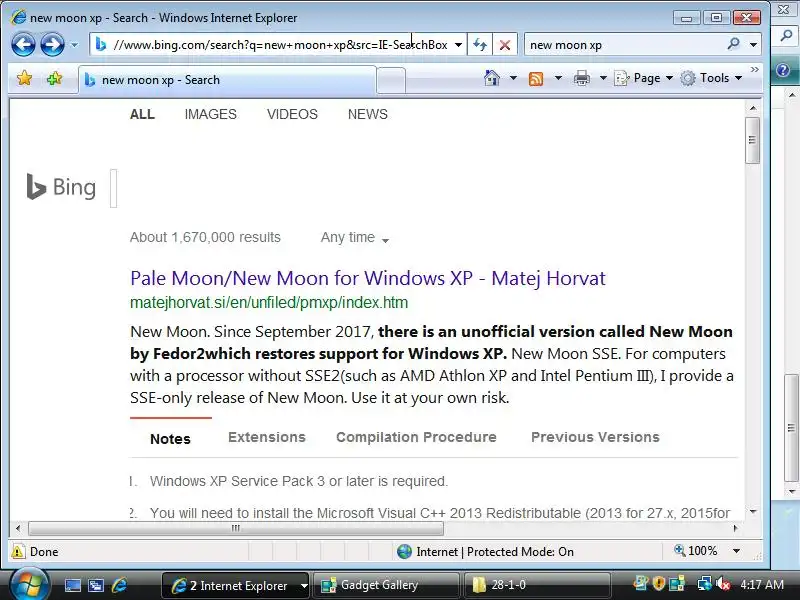Click 'About 1,670,000 results' text
The image size is (800, 600).
tap(205, 237)
